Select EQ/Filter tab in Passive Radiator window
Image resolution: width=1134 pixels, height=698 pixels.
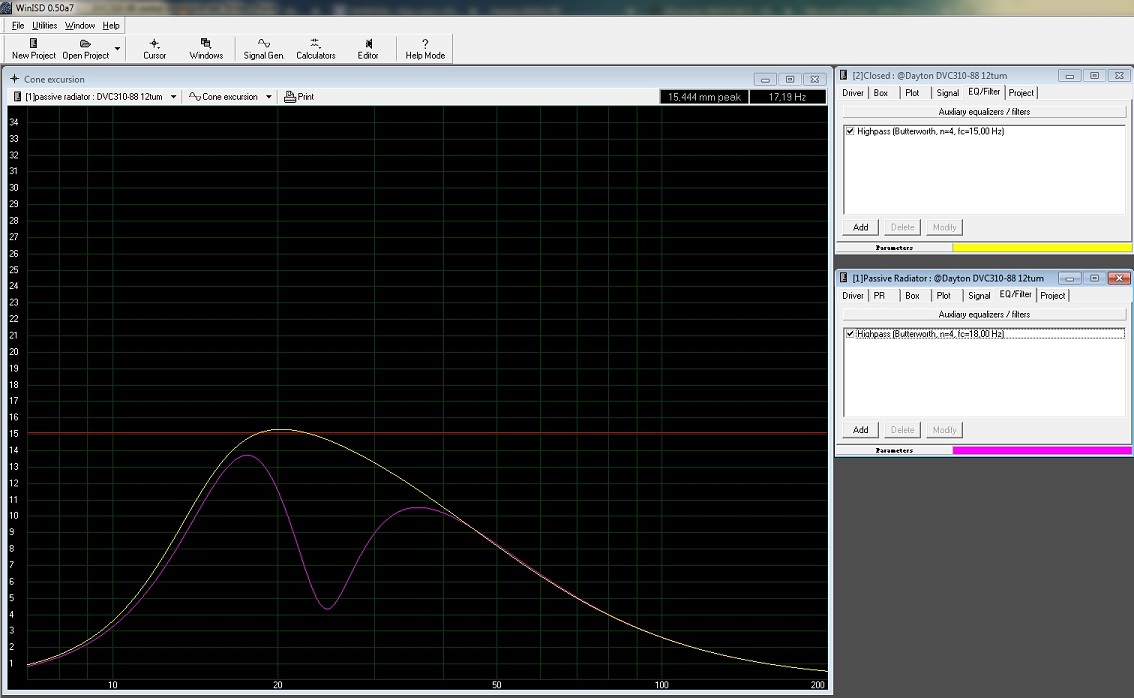(1015, 294)
